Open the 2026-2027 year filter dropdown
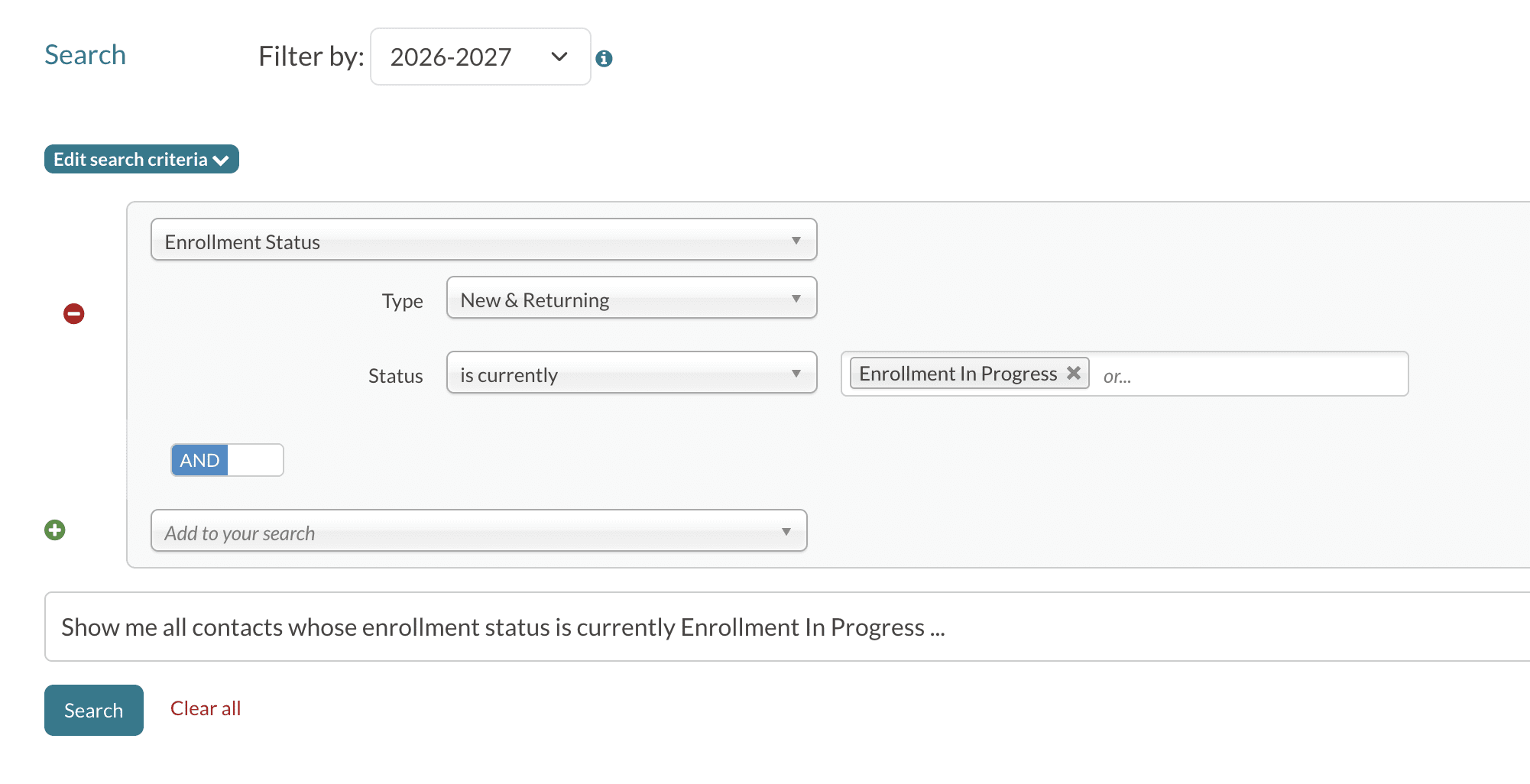This screenshot has height=784, width=1530. 480,57
